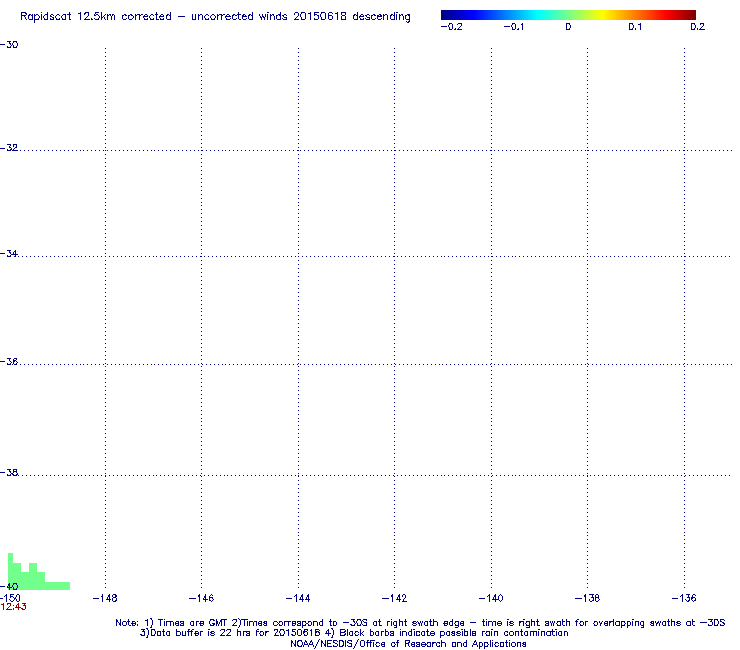This screenshot has width=740, height=650.
Task: Click the -136 longitude axis label
Action: point(684,599)
